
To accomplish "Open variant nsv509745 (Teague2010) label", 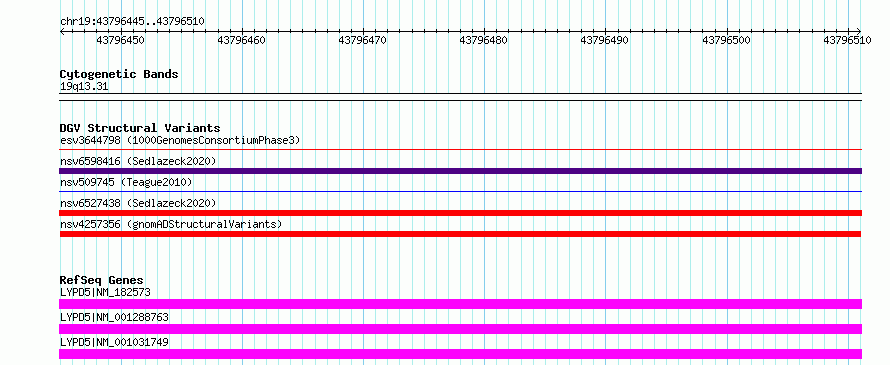I will coord(126,182).
